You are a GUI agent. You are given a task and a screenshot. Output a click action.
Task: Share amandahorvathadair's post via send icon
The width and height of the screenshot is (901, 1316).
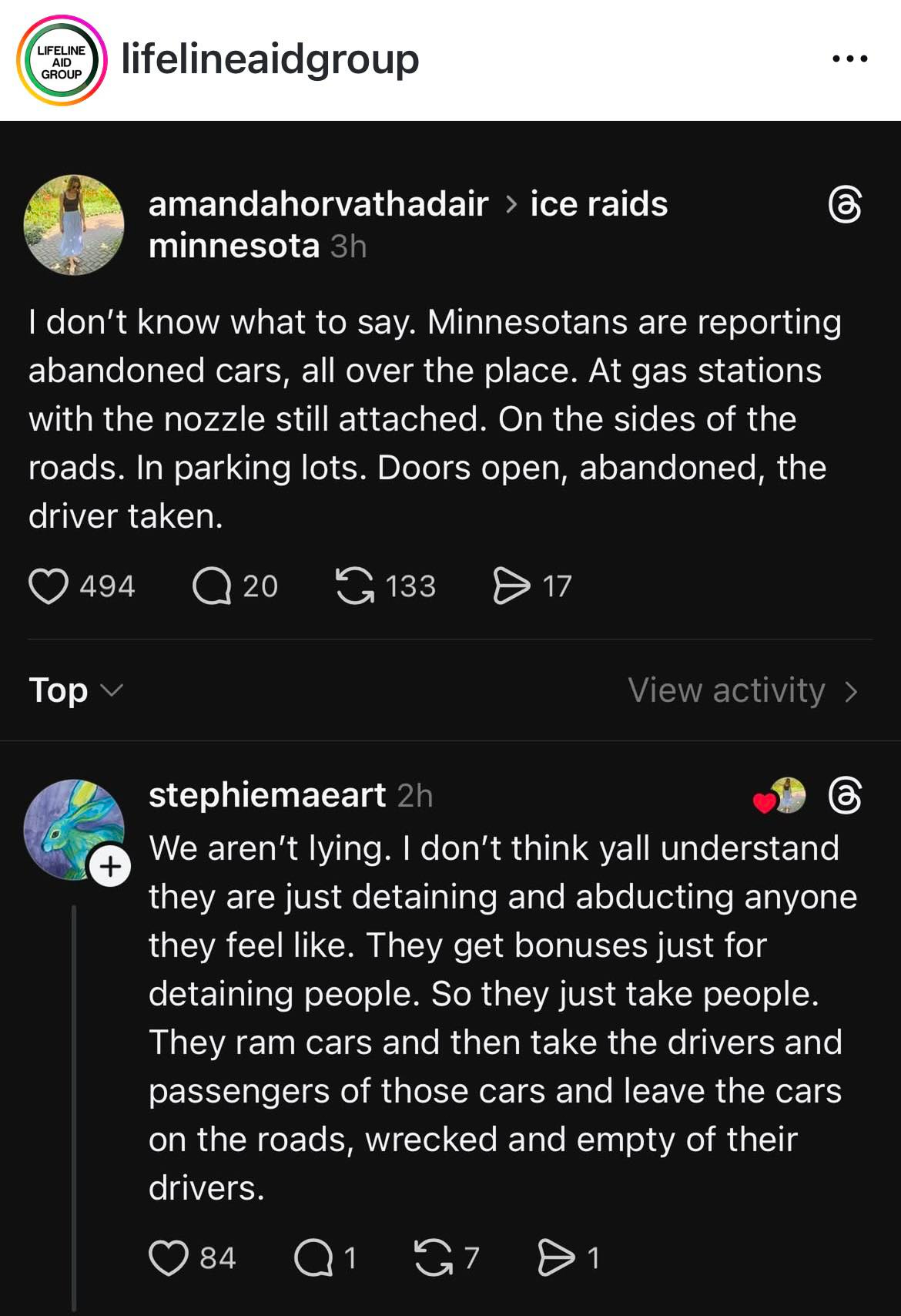[511, 586]
